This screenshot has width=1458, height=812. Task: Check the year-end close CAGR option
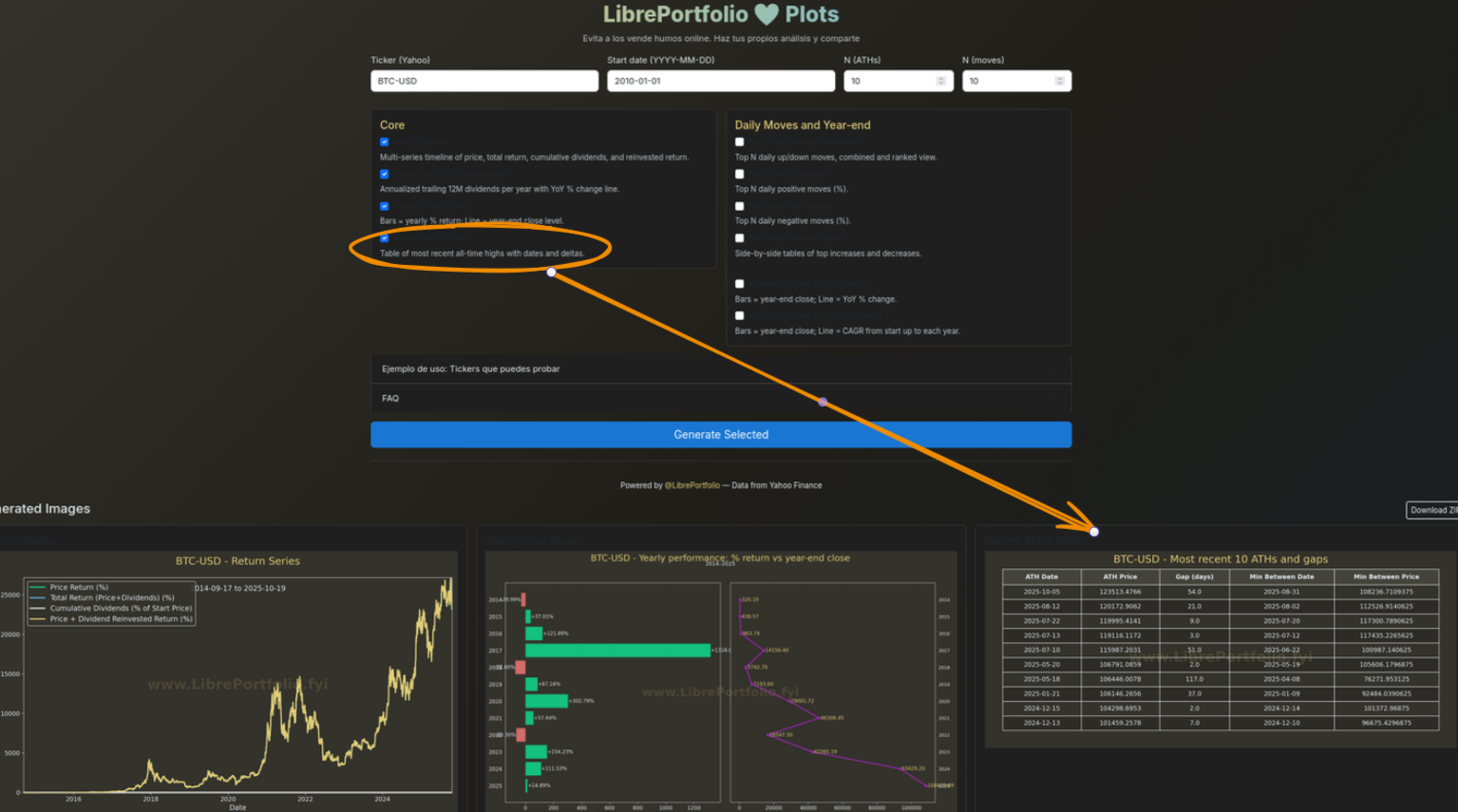740,316
